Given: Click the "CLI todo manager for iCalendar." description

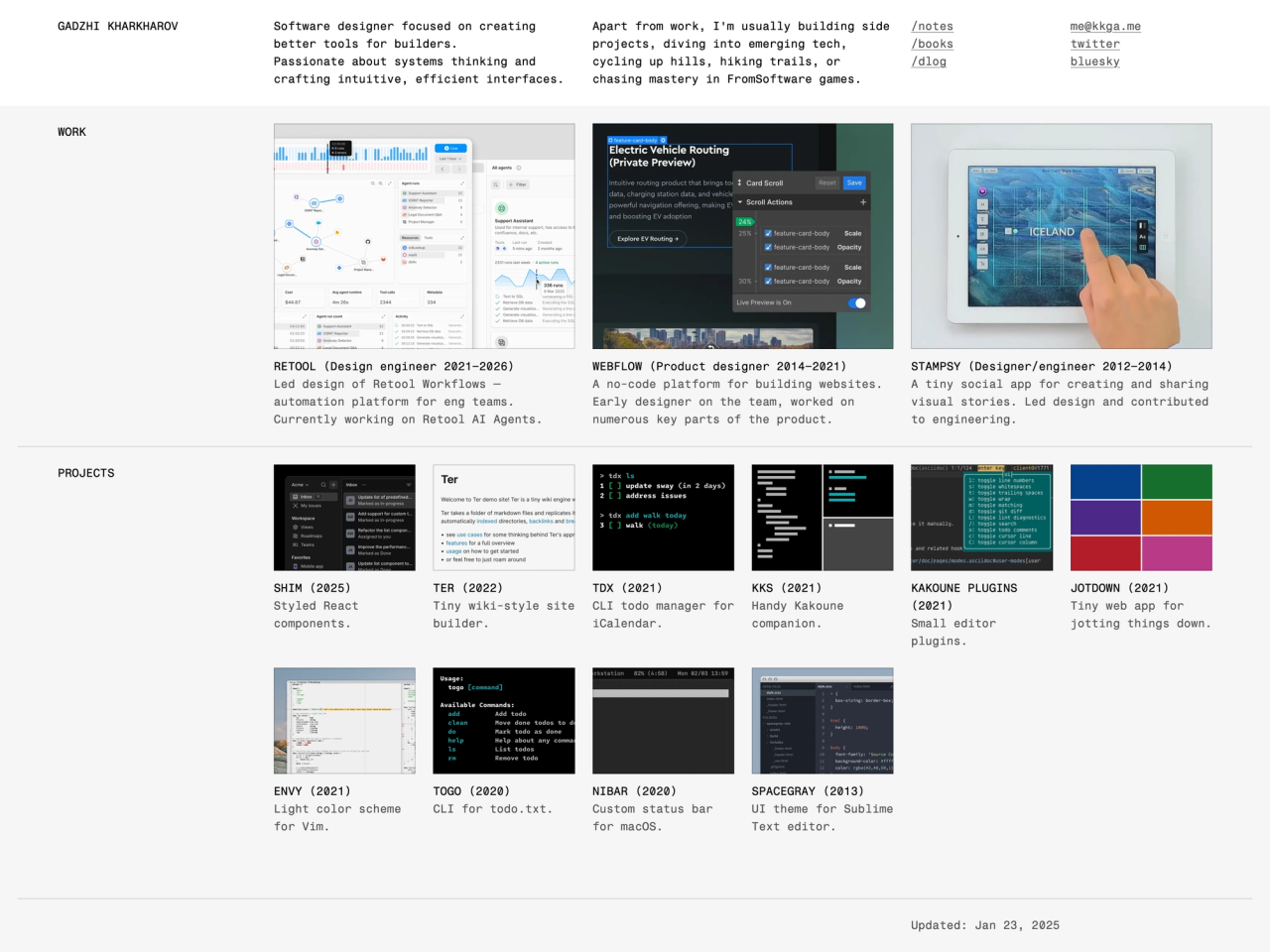Looking at the screenshot, I should point(664,616).
